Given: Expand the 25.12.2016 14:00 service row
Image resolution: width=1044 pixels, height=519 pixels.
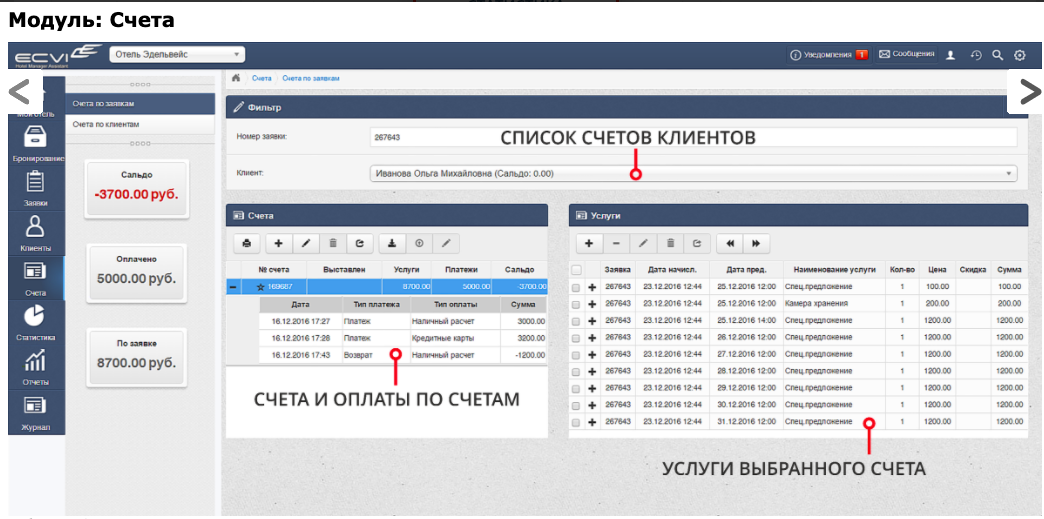Looking at the screenshot, I should pyautogui.click(x=593, y=320).
